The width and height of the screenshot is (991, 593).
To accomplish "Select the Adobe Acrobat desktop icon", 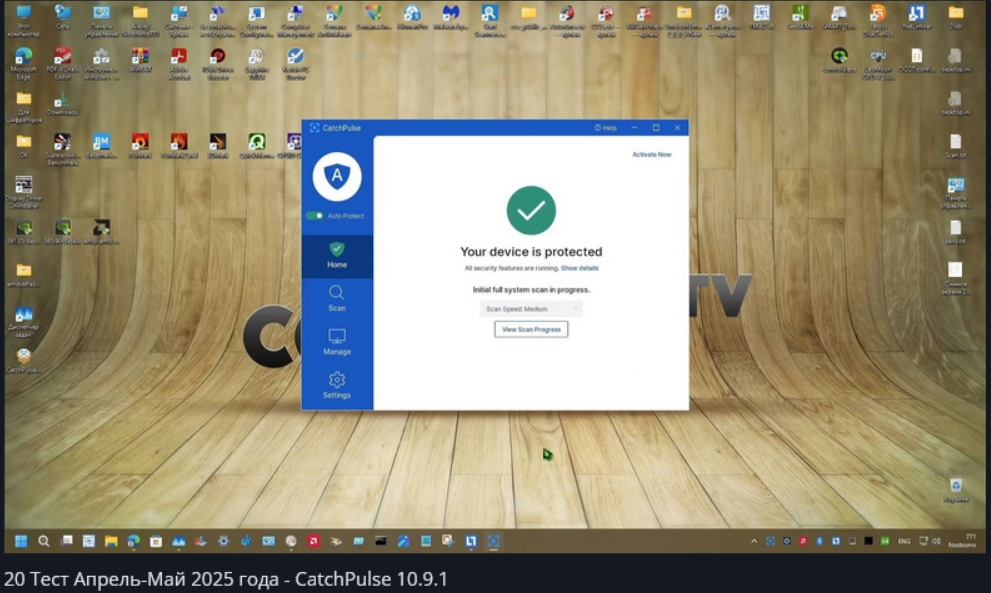I will point(179,64).
